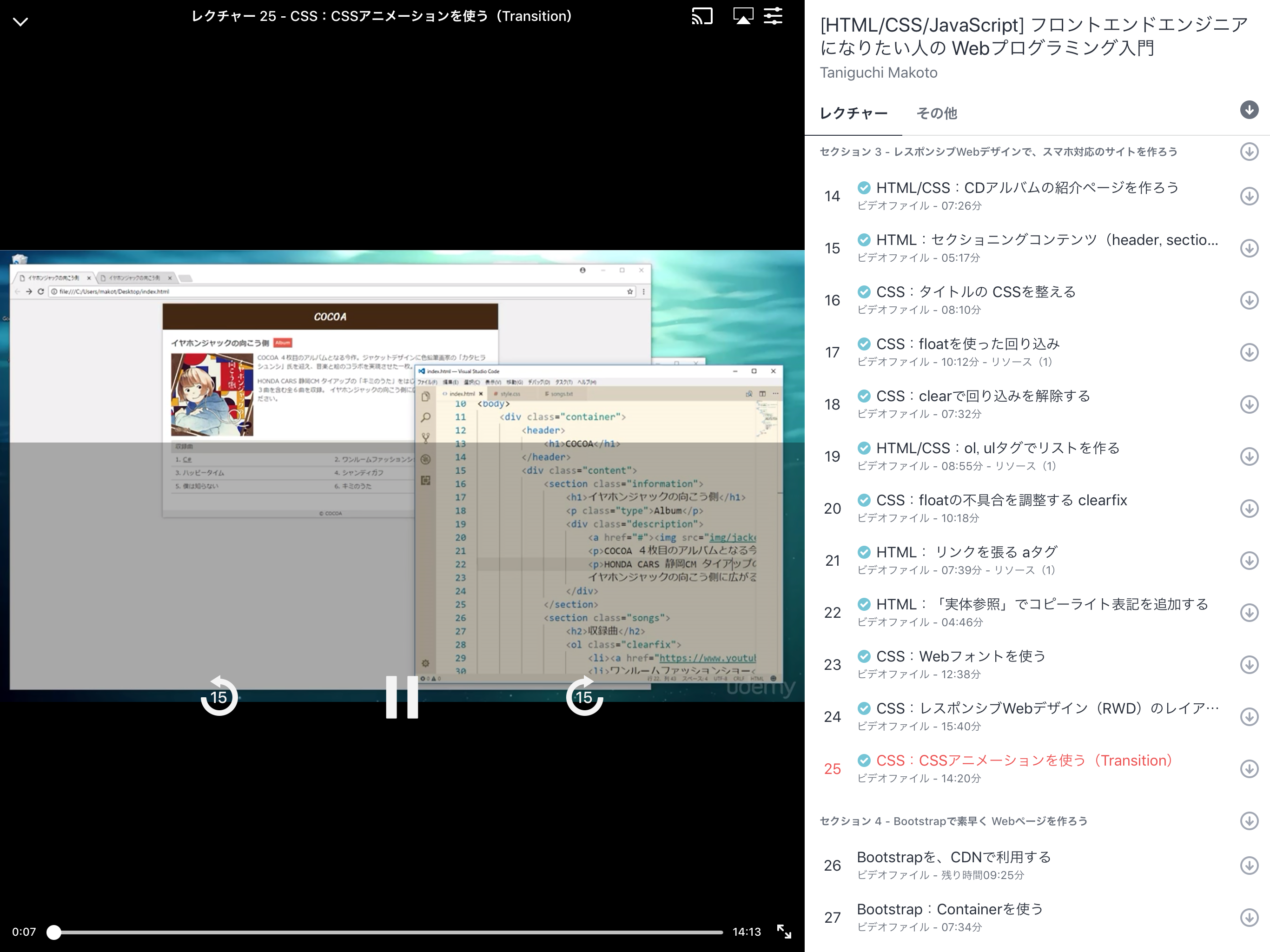The width and height of the screenshot is (1270, 952).
Task: Click the elapsed time 0:07 label
Action: tap(24, 932)
